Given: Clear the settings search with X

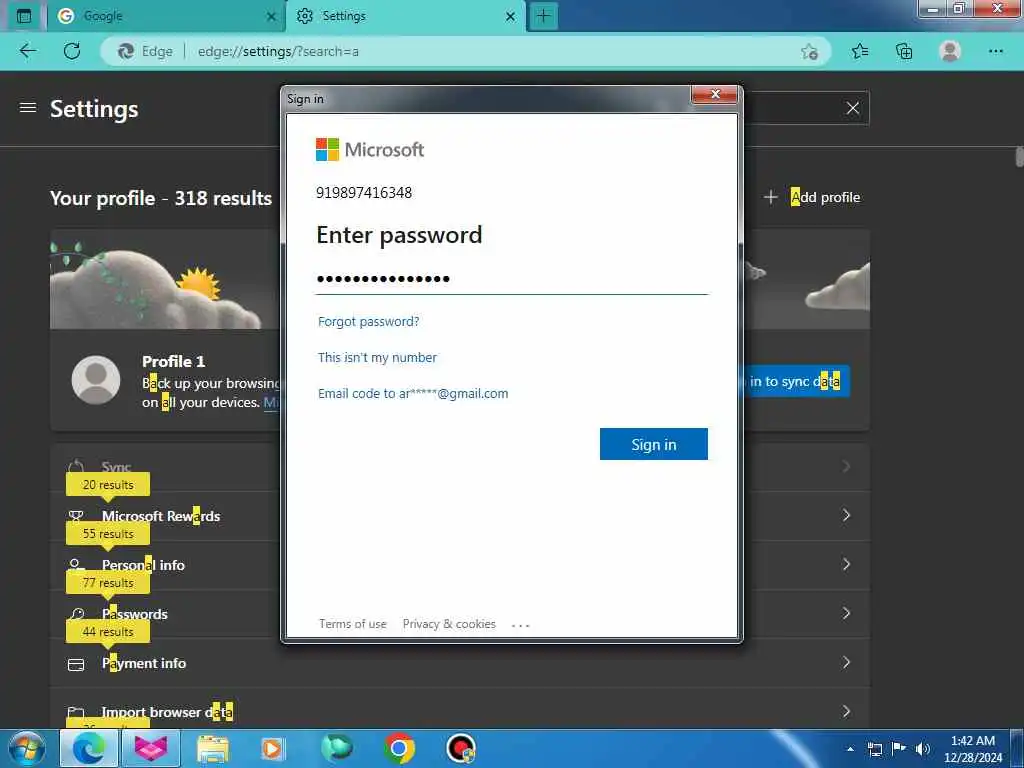Looking at the screenshot, I should tap(852, 108).
